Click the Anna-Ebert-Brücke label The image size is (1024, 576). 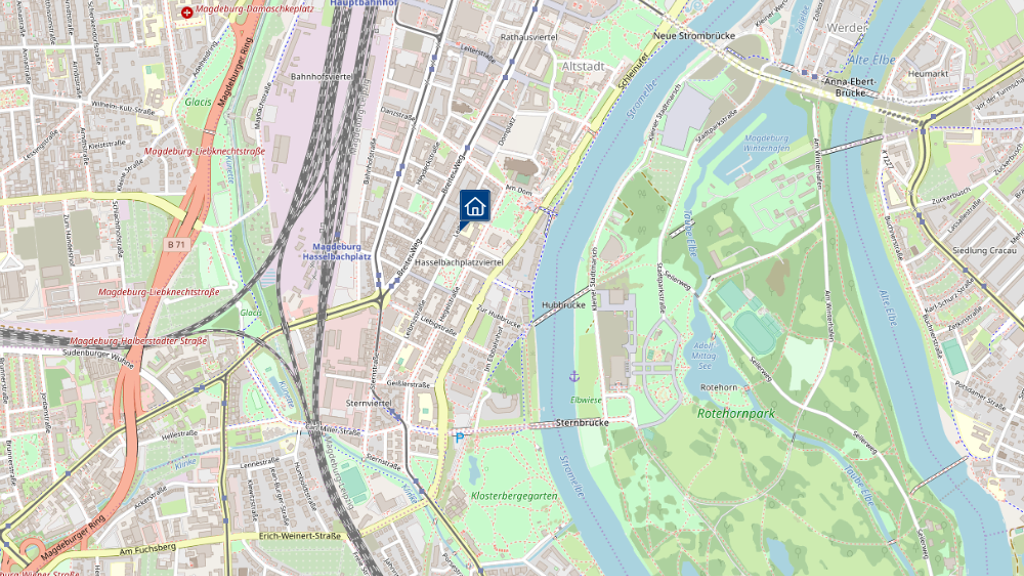pos(850,88)
